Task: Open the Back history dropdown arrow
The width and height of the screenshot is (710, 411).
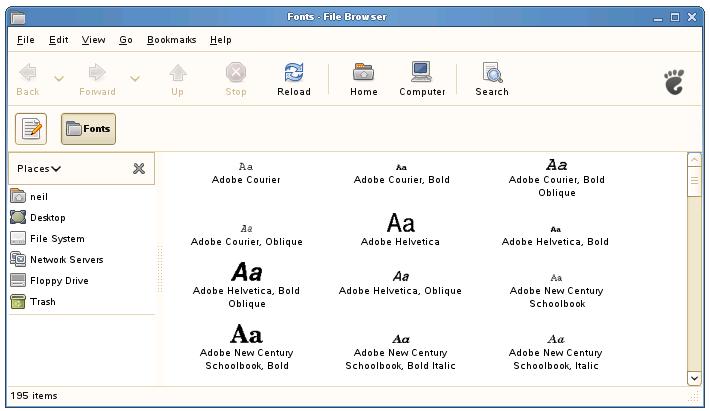Action: coord(58,79)
